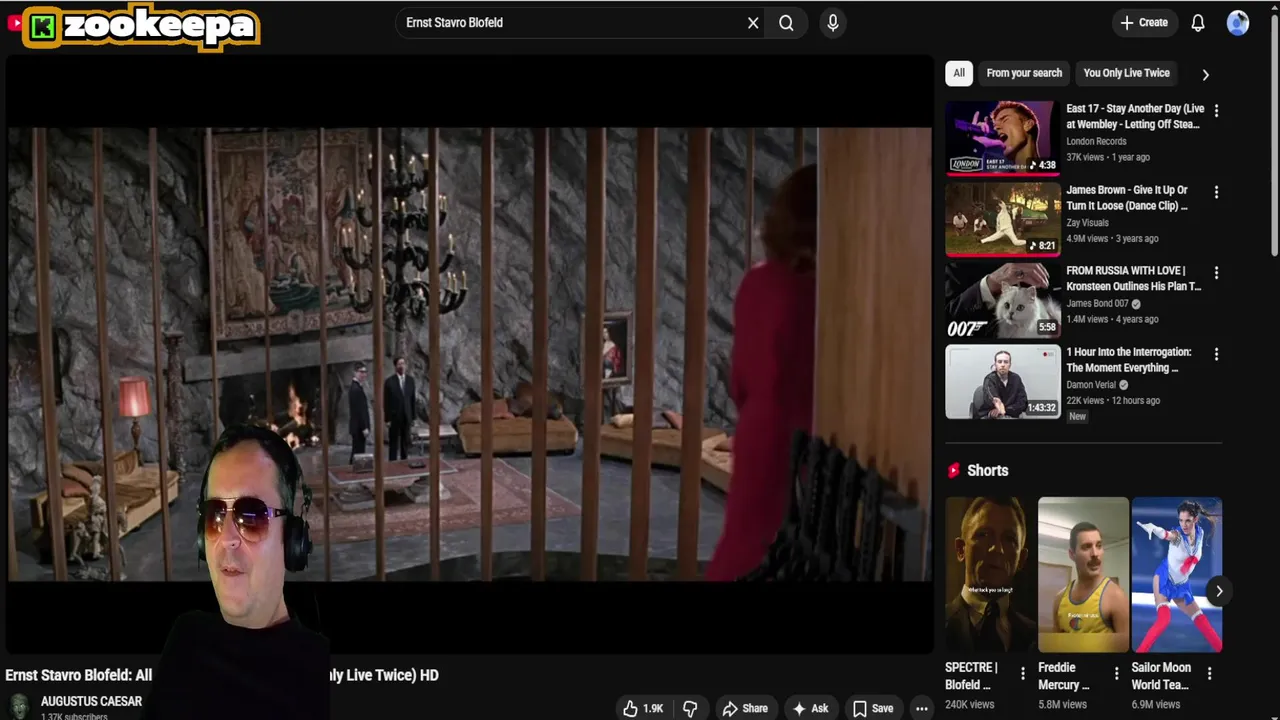This screenshot has height=720, width=1280.
Task: Open options for East 17 video
Action: (1216, 110)
